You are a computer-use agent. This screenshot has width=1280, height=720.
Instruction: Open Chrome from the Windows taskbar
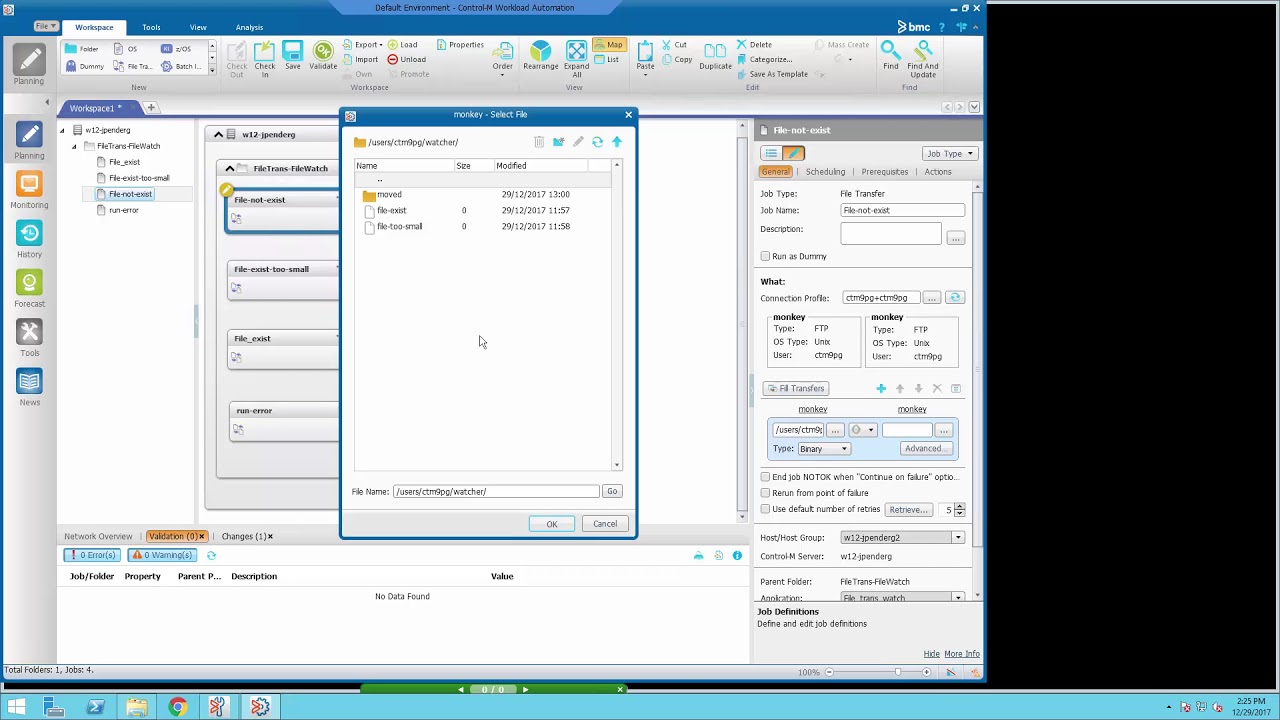pyautogui.click(x=177, y=707)
